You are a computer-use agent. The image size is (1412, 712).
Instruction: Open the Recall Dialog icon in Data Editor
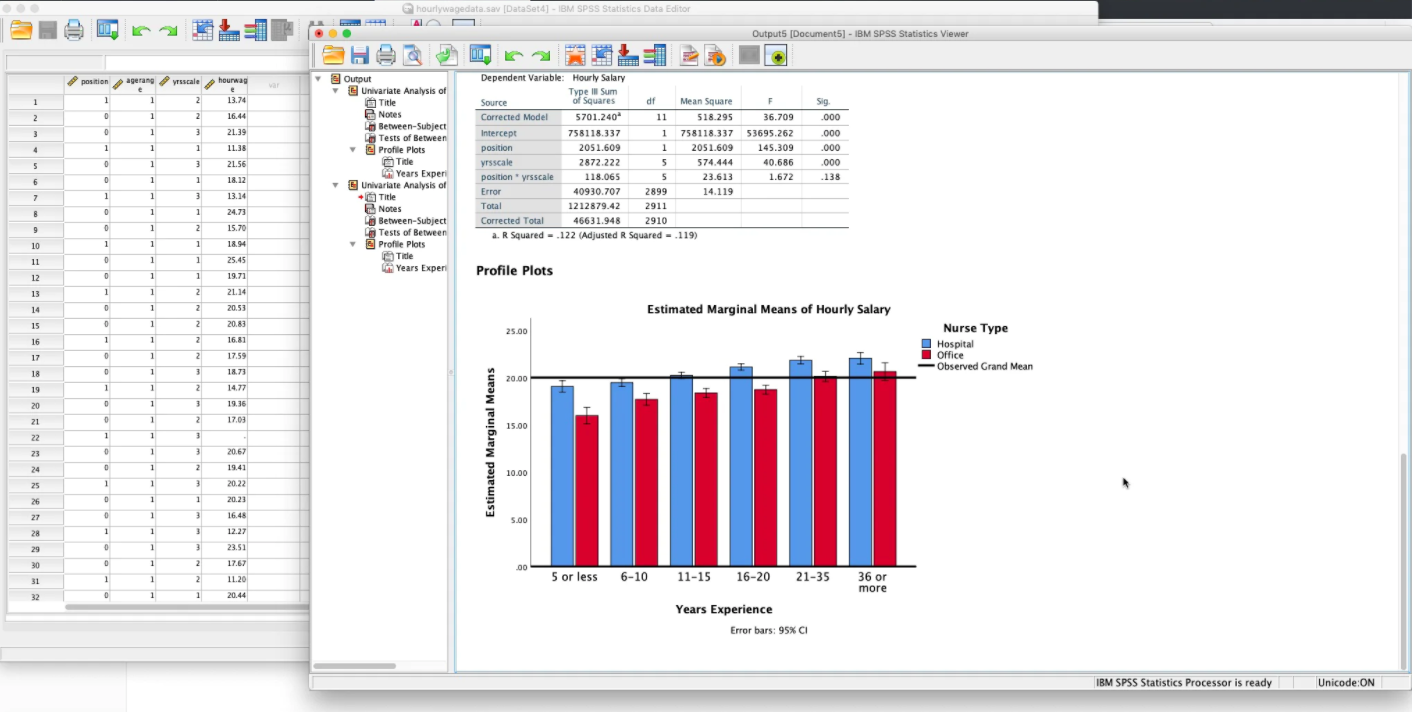[107, 30]
